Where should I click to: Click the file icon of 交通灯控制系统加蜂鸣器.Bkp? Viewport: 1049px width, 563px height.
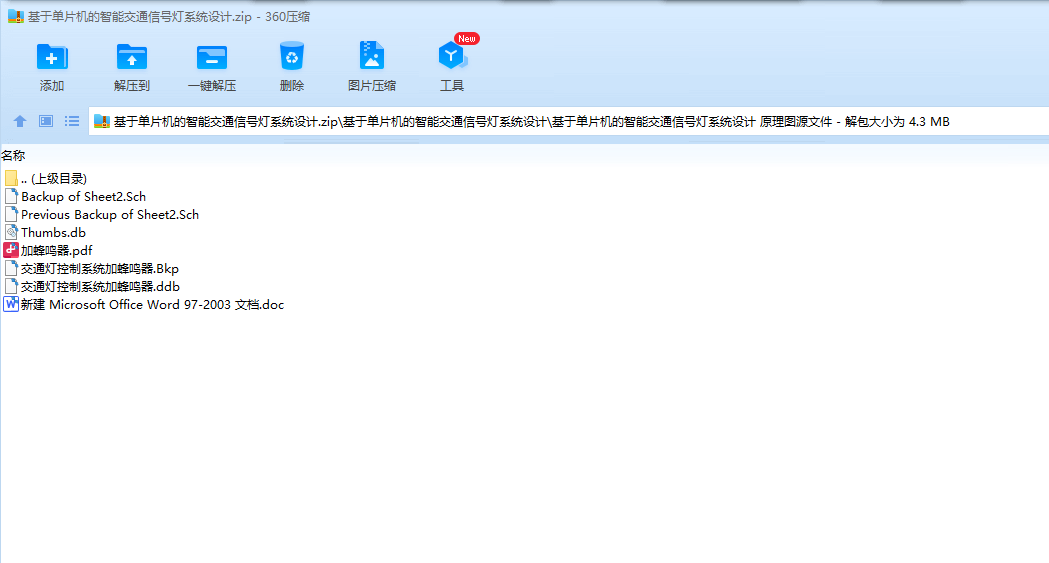pos(11,269)
